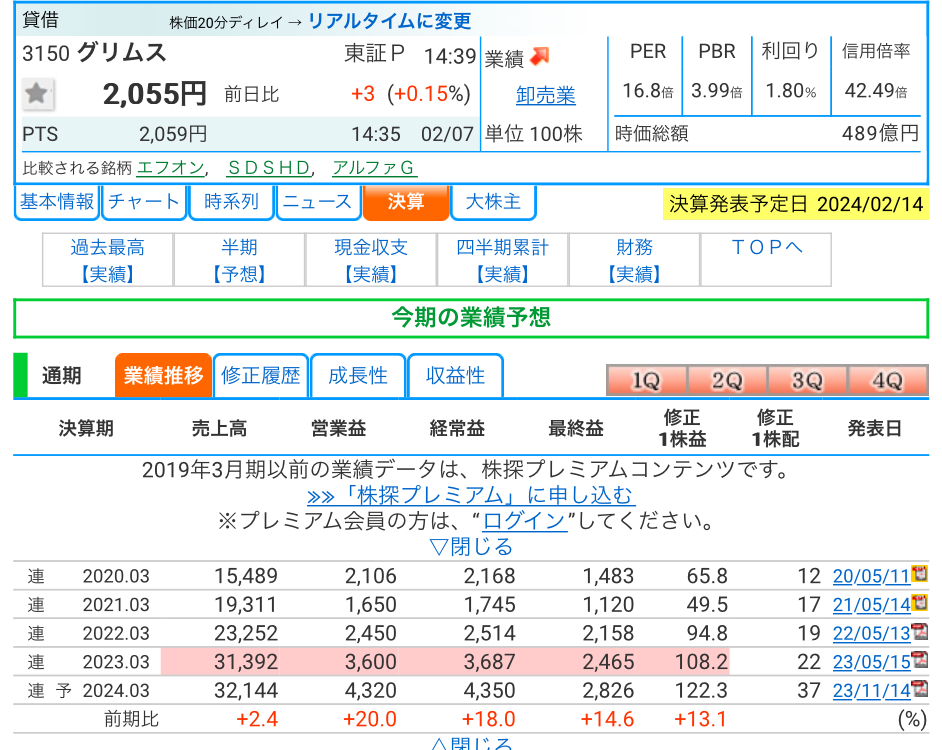Open PDF icon for 22/05/13 announcement
The width and height of the screenshot is (942, 750).
(919, 631)
